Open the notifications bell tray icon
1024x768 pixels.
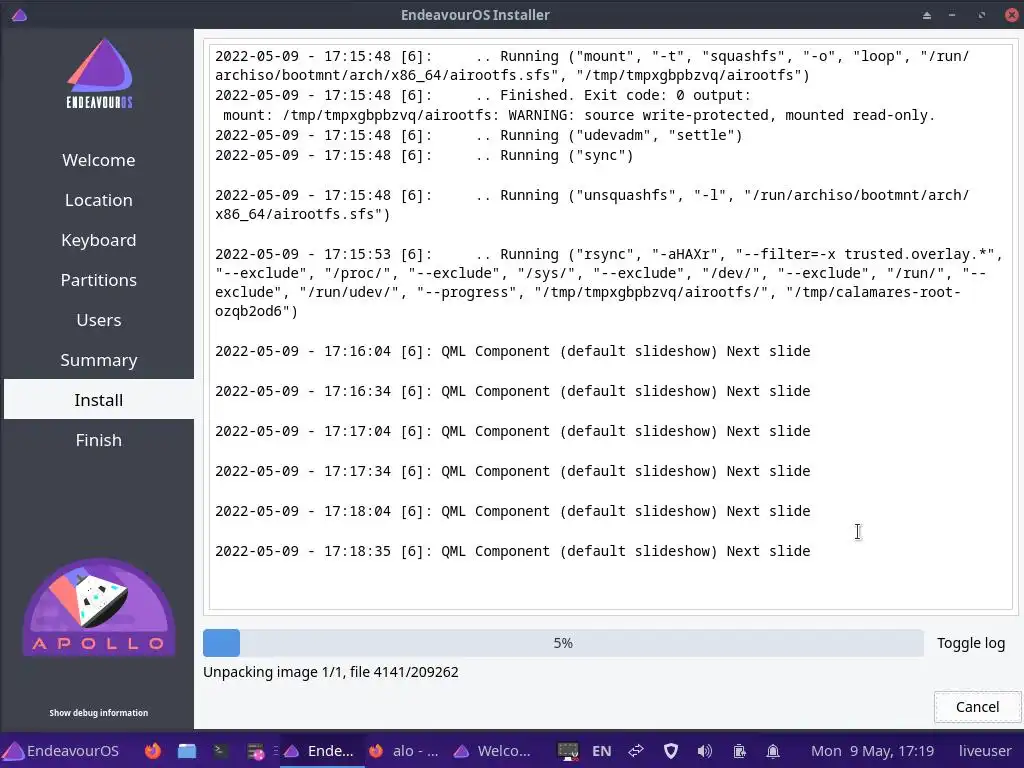coord(773,751)
